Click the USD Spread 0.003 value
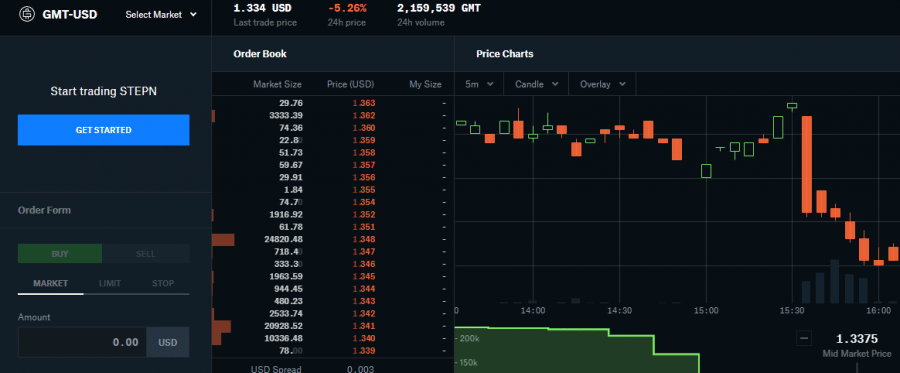 tap(361, 369)
